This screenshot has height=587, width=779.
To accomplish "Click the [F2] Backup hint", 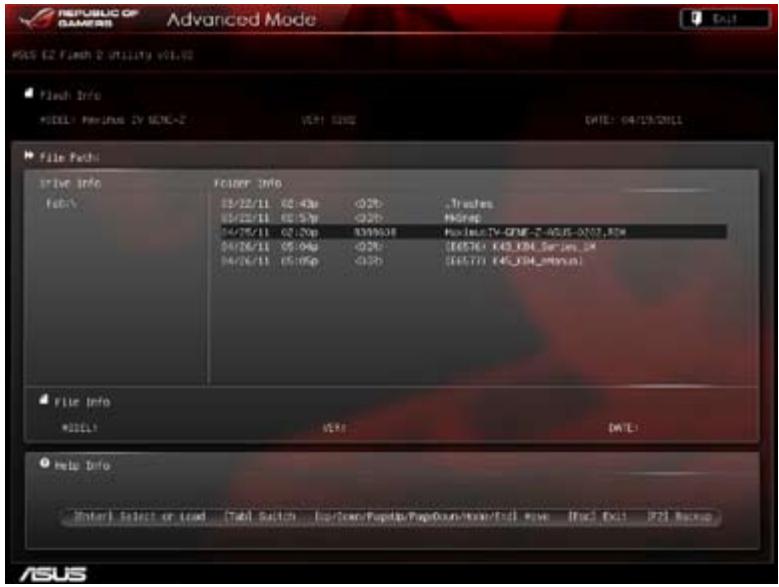I will coord(680,516).
